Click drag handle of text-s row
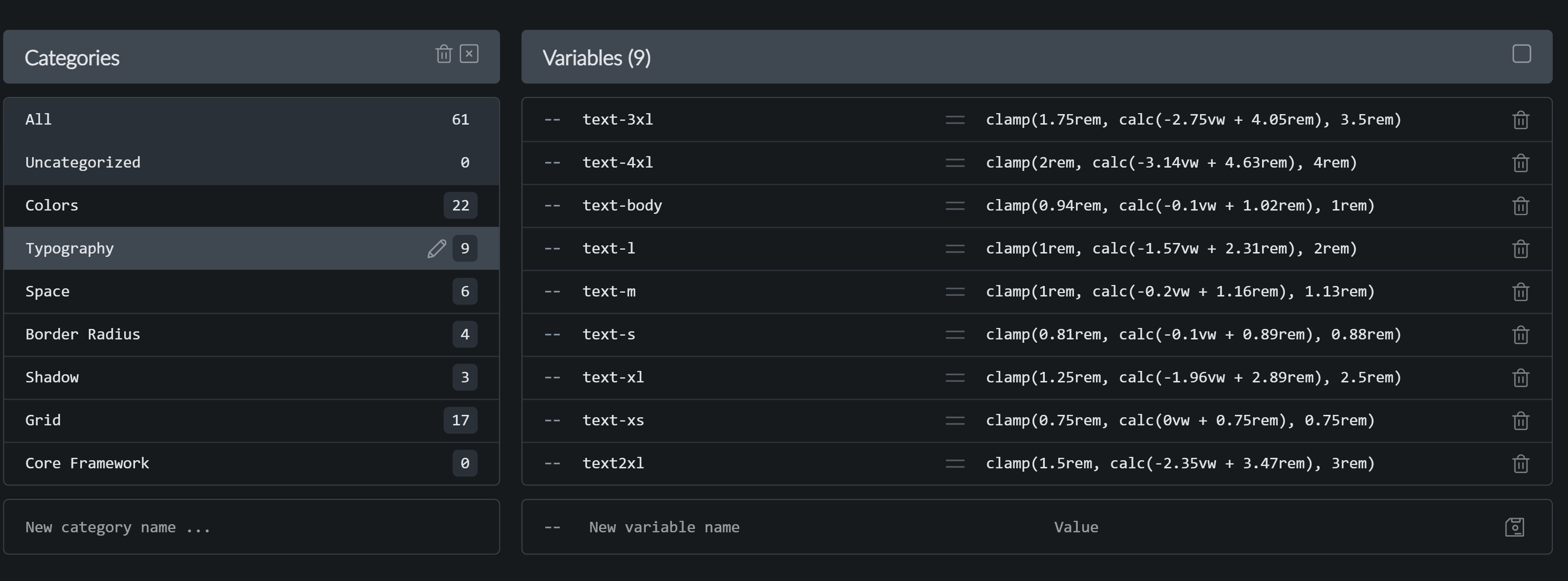Image resolution: width=1568 pixels, height=581 pixels. pos(955,335)
